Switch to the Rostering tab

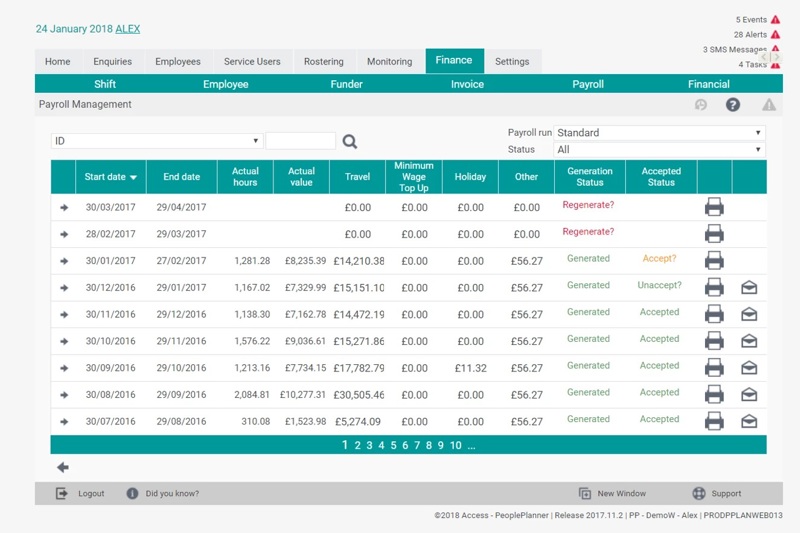click(x=323, y=61)
